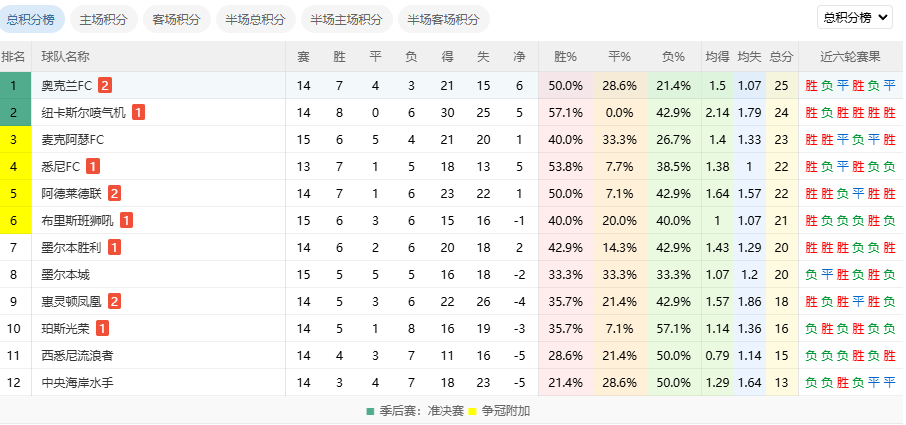Image resolution: width=906 pixels, height=425 pixels.
Task: Switch to the 客场积分 tab
Action: click(176, 19)
